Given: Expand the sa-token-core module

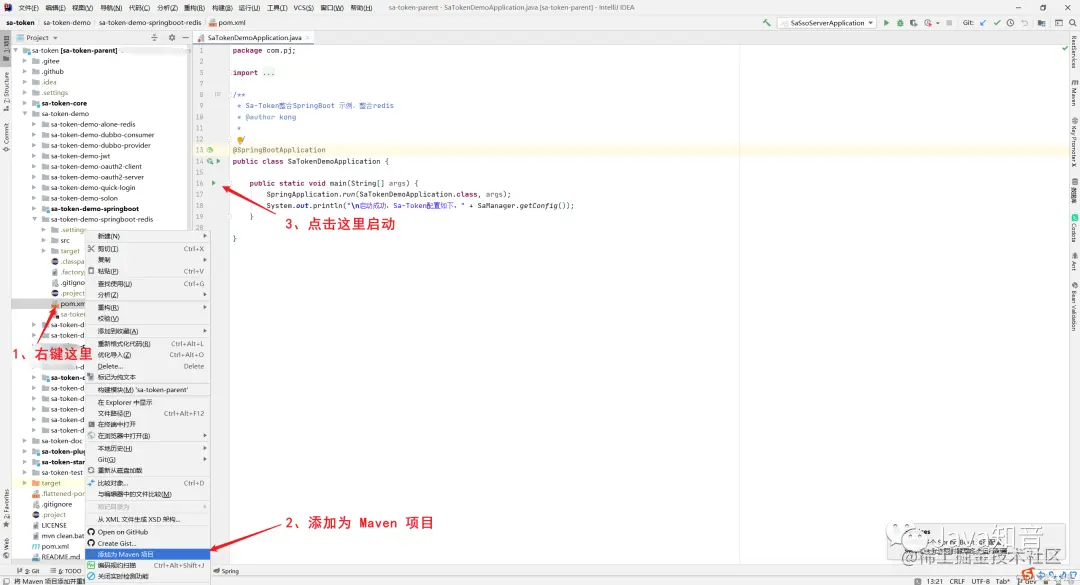Looking at the screenshot, I should 25,103.
